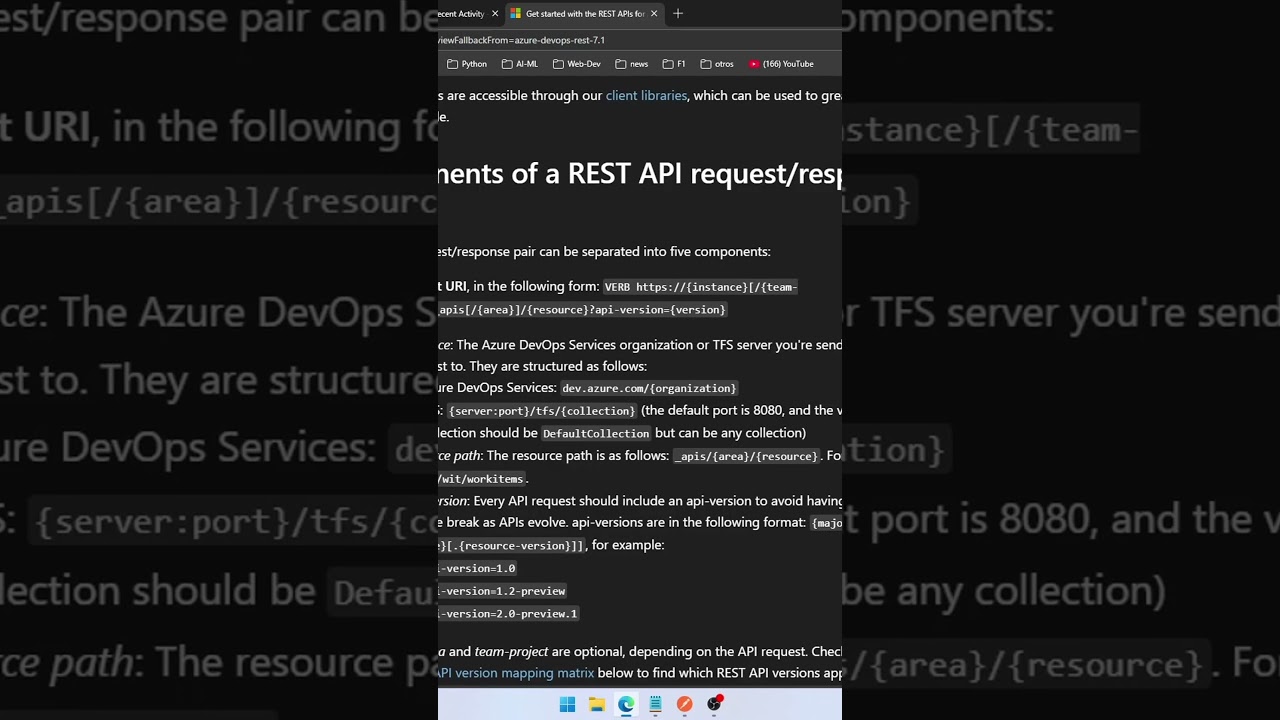The width and height of the screenshot is (1280, 720).
Task: Click the 'REST API request/response' heading
Action: coord(640,173)
